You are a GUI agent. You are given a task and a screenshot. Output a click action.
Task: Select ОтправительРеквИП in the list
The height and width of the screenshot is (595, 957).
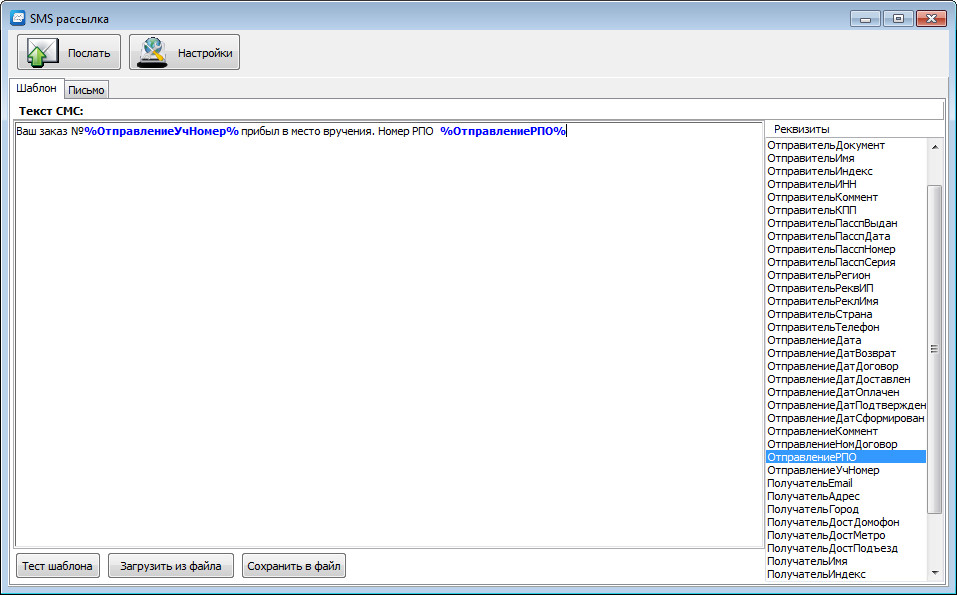[x=846, y=288]
